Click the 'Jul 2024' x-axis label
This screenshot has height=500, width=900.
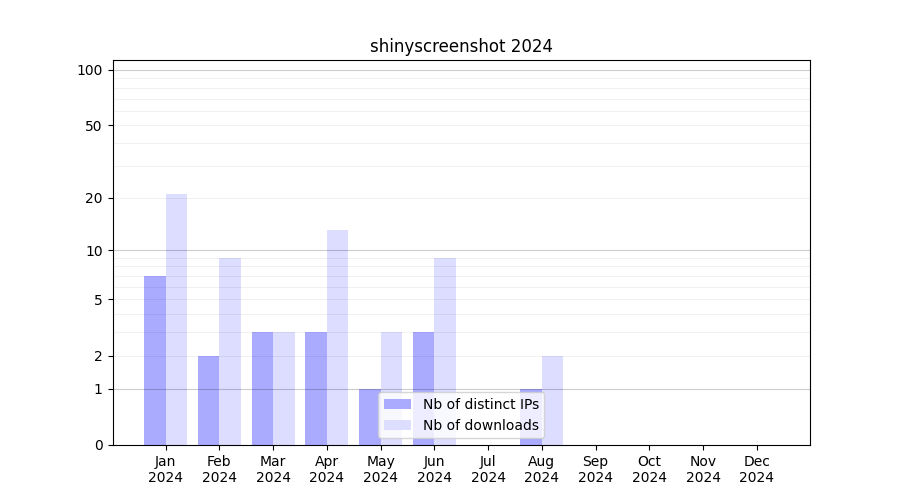(488, 469)
